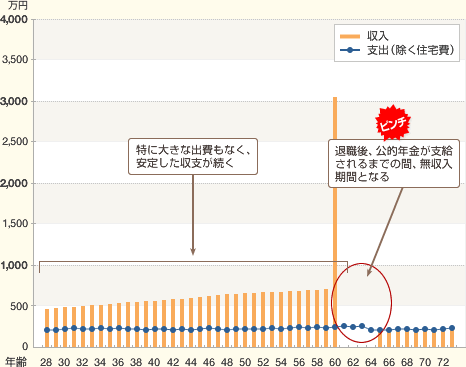466x367 pixels.
Task: Click the orange income bar at age 28
Action: [x=47, y=328]
